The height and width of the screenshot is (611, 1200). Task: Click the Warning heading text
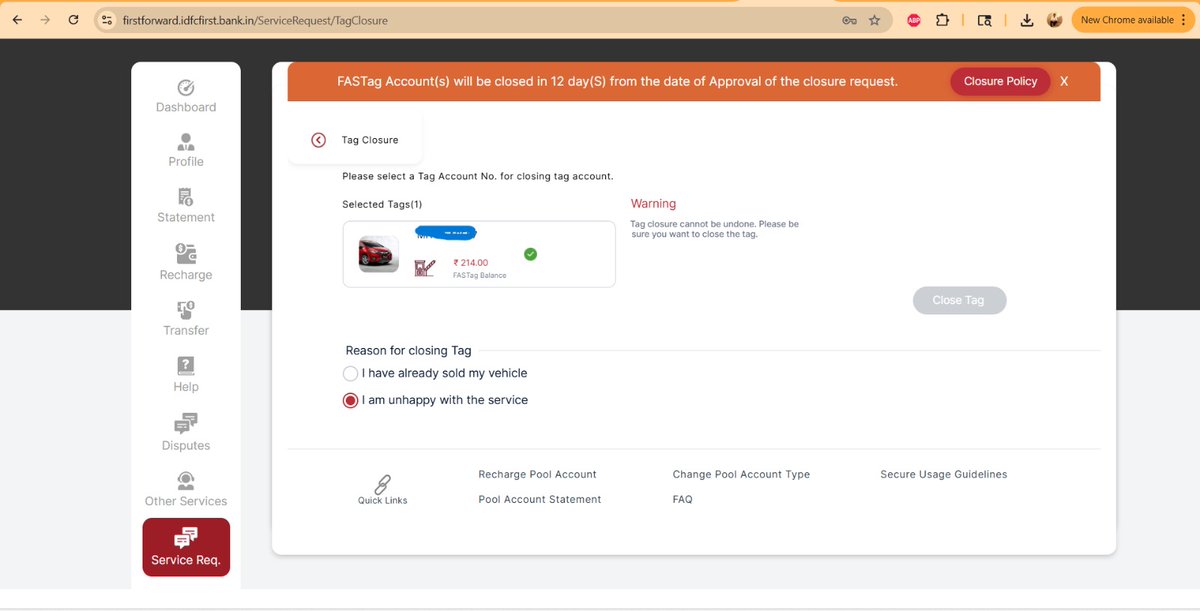653,204
